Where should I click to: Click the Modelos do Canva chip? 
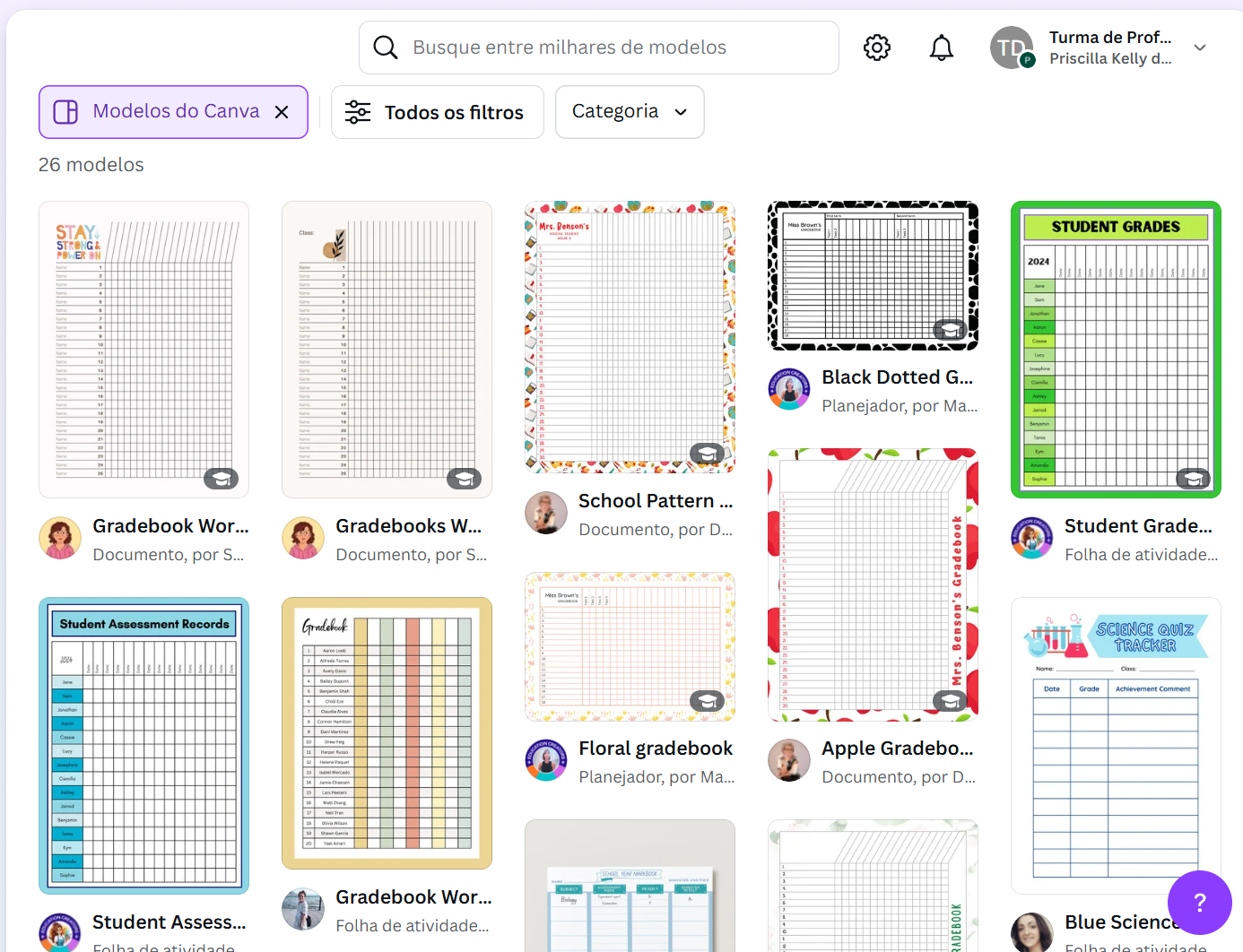coord(173,112)
